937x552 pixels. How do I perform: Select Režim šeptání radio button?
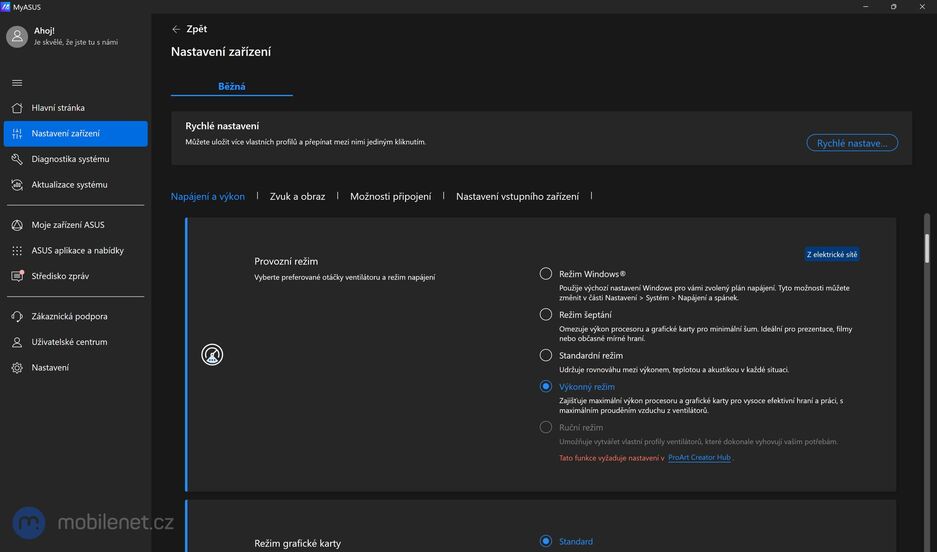546,314
